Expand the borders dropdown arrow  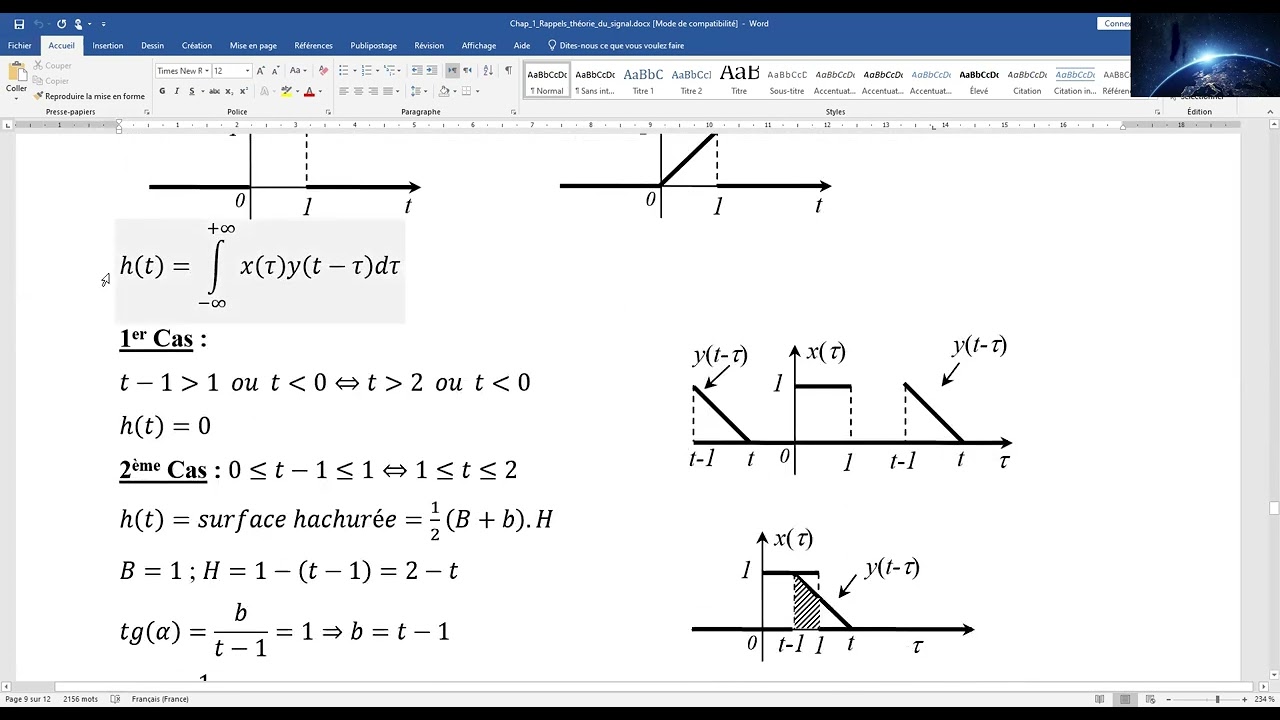[477, 91]
